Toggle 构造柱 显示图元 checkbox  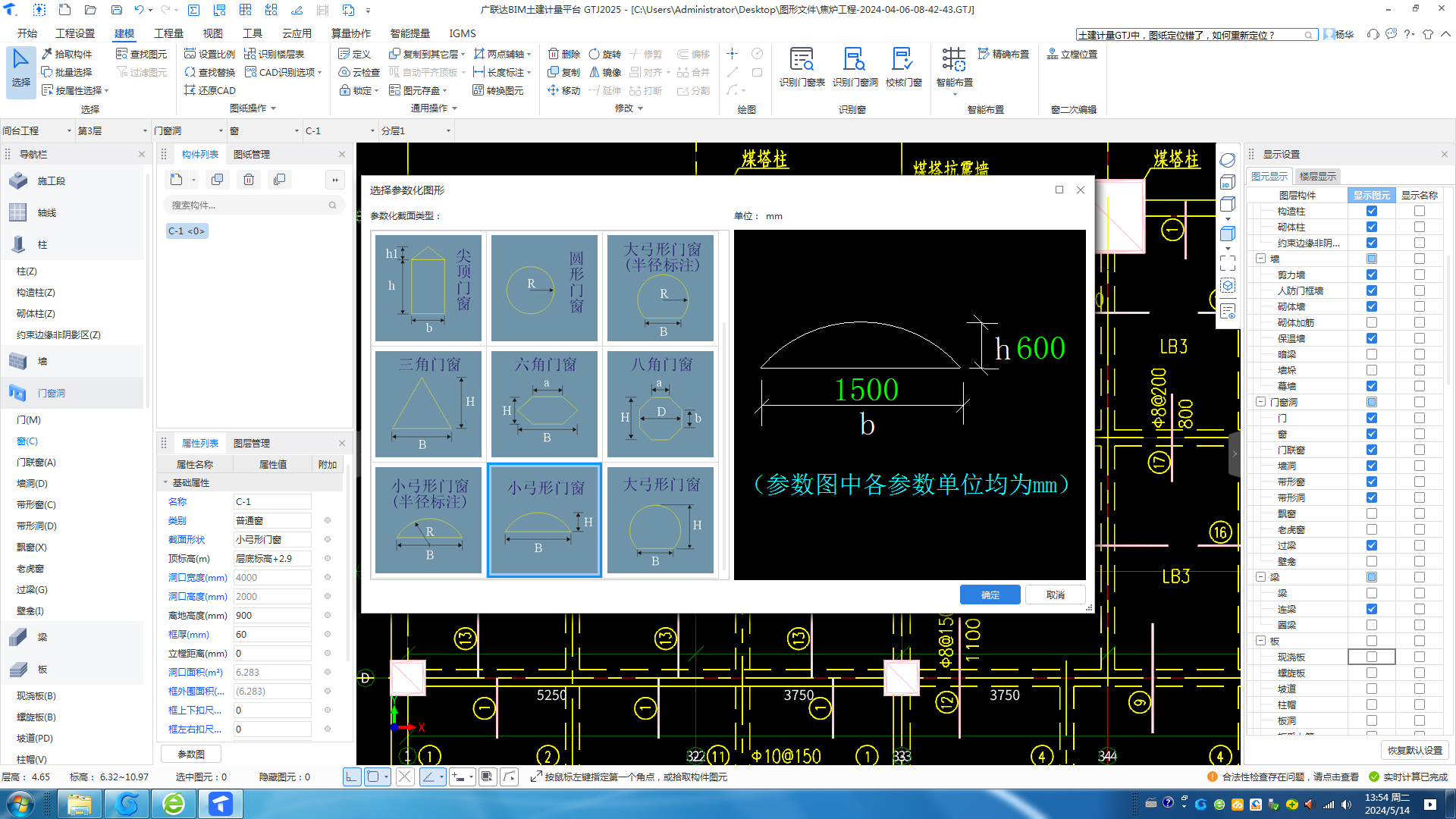coord(1371,212)
